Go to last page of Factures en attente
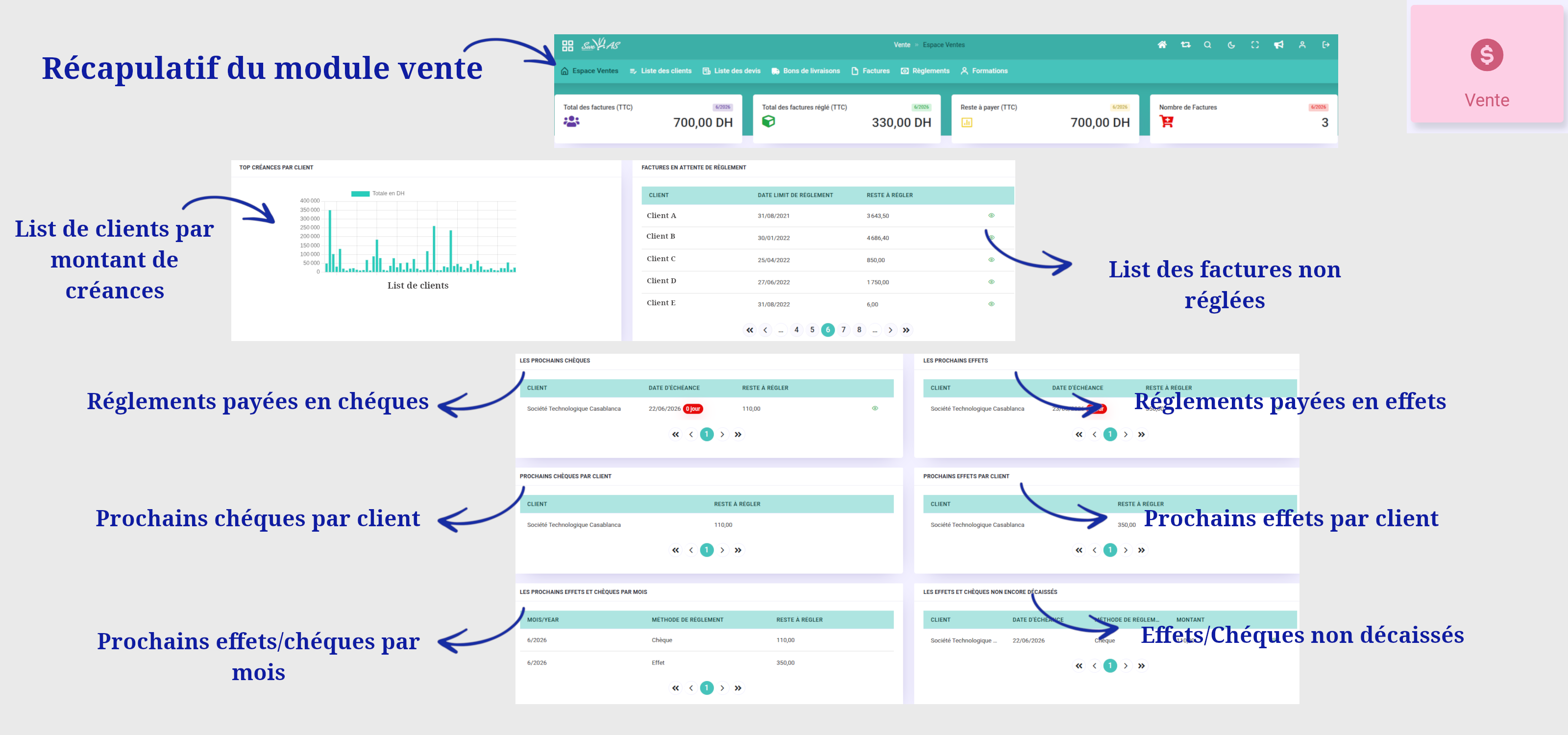This screenshot has height=735, width=1568. point(906,330)
